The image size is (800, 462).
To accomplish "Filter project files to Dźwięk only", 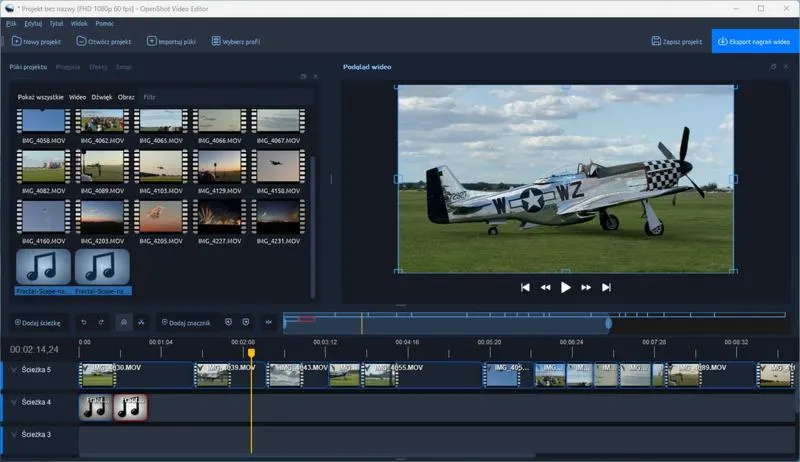I will [101, 97].
